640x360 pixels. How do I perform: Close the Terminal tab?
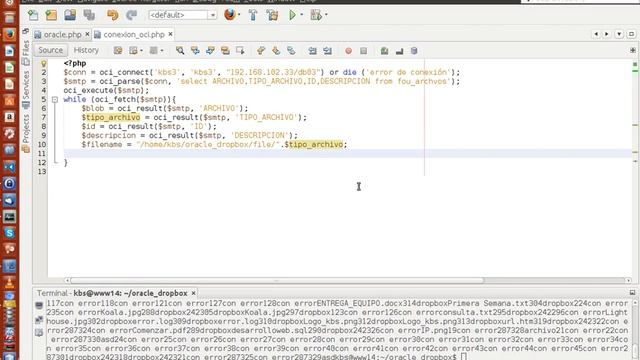pos(193,293)
